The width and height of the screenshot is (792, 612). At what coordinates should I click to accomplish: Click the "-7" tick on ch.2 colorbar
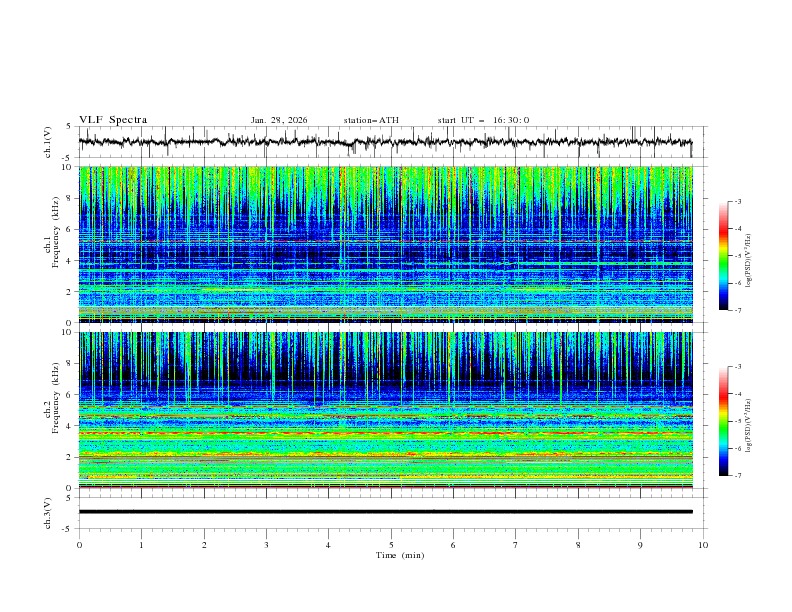(738, 475)
